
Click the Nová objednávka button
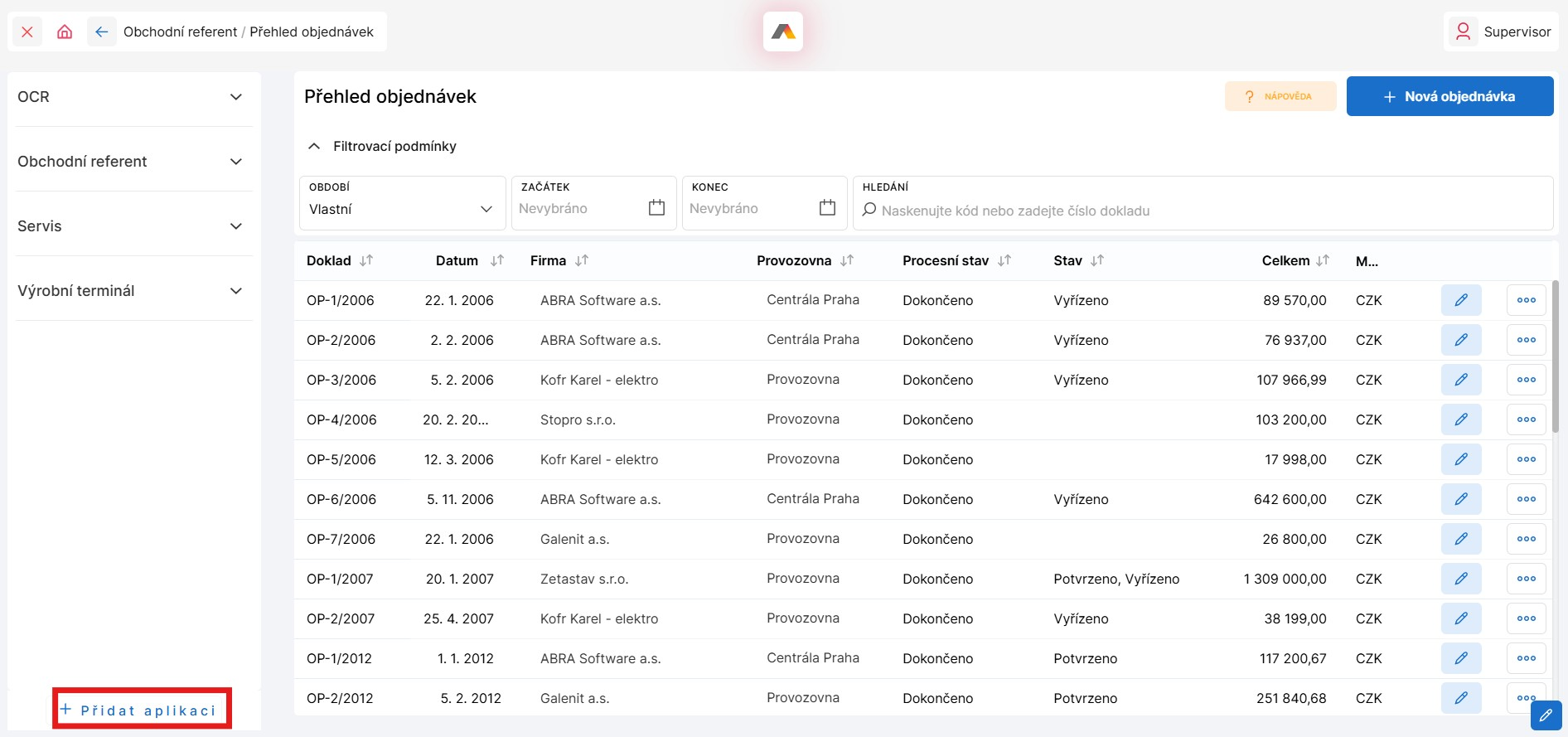pyautogui.click(x=1449, y=96)
